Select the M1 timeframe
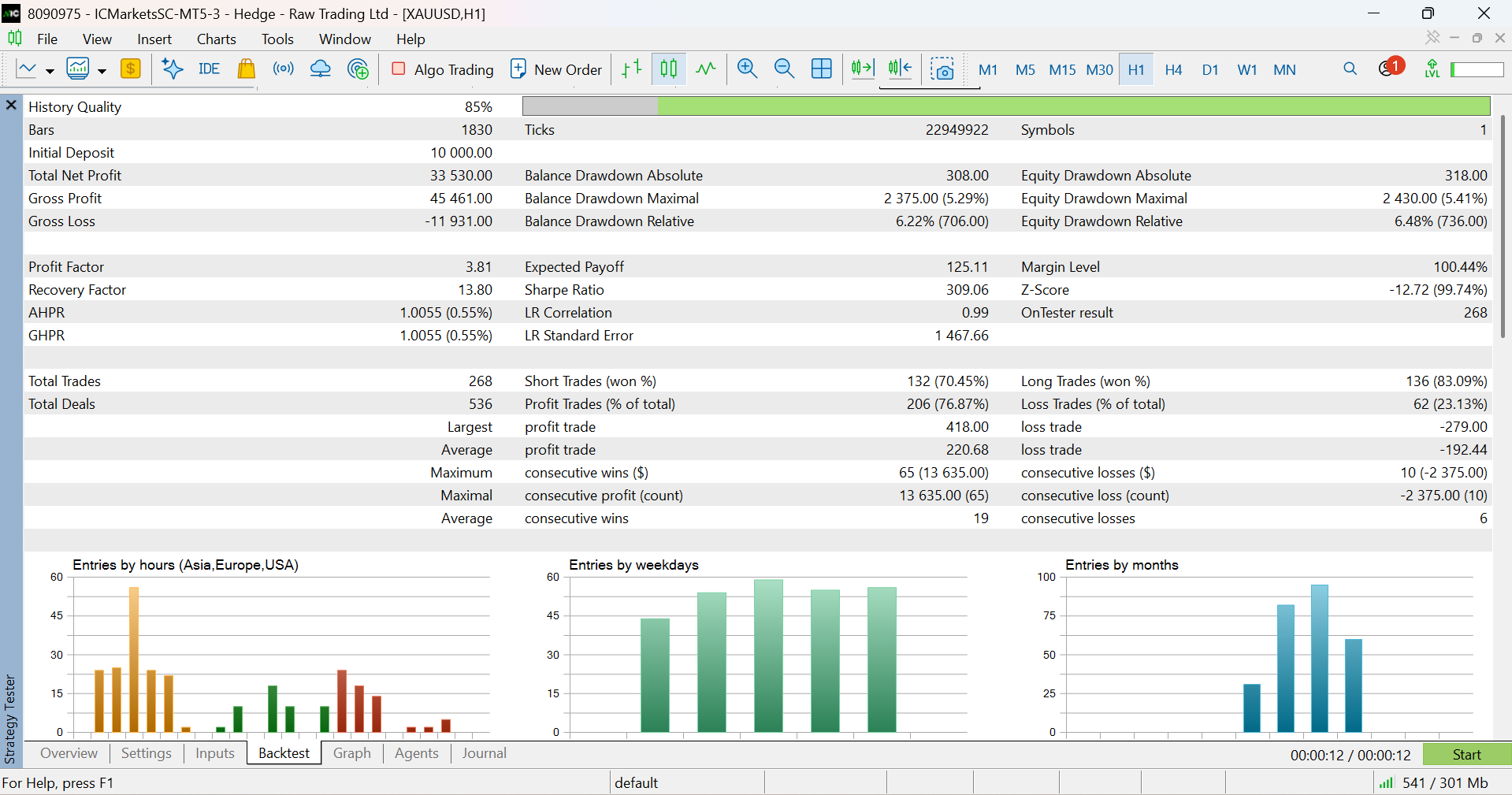 point(988,69)
